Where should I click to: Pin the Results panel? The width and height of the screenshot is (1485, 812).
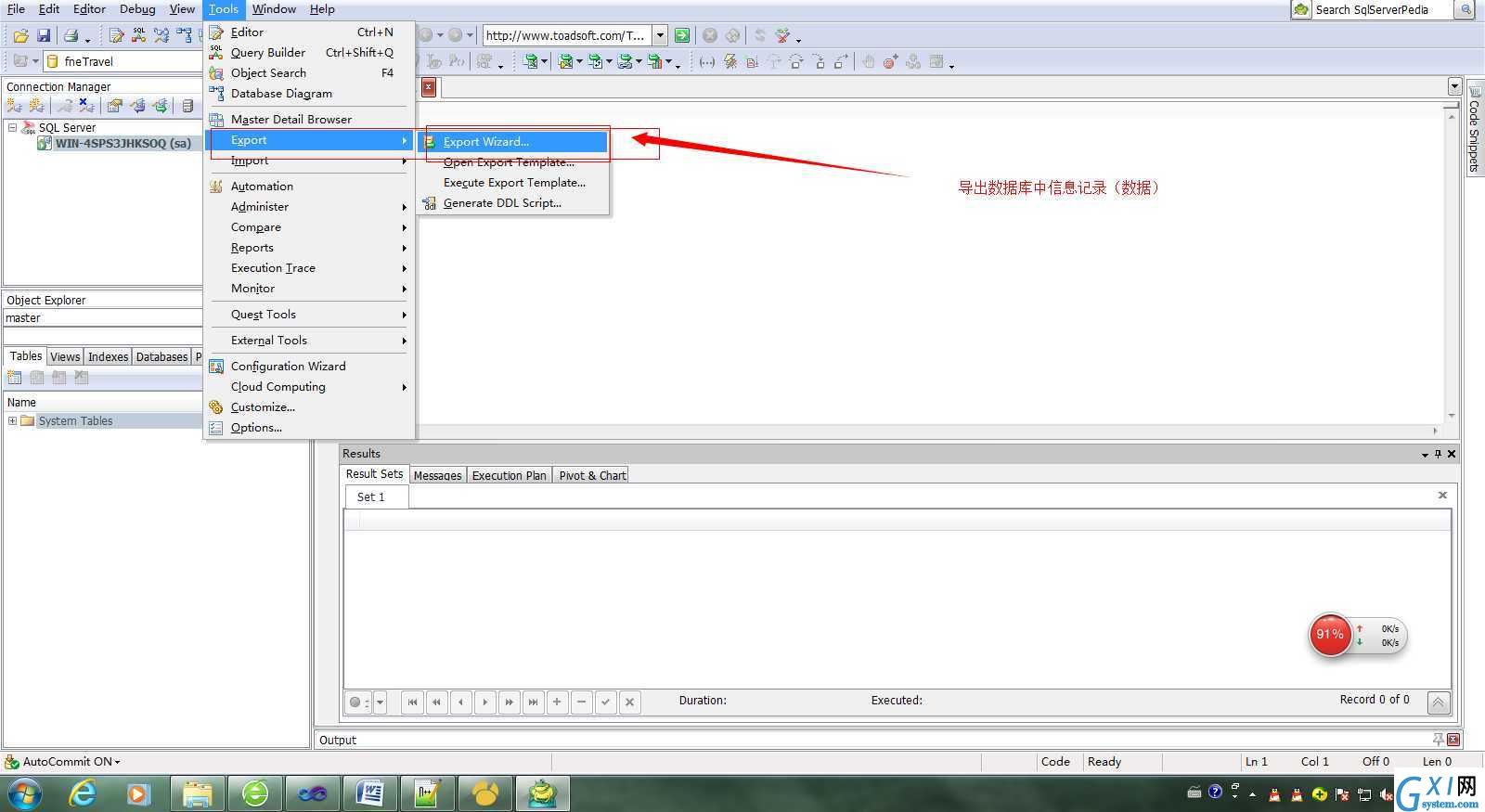click(1438, 454)
